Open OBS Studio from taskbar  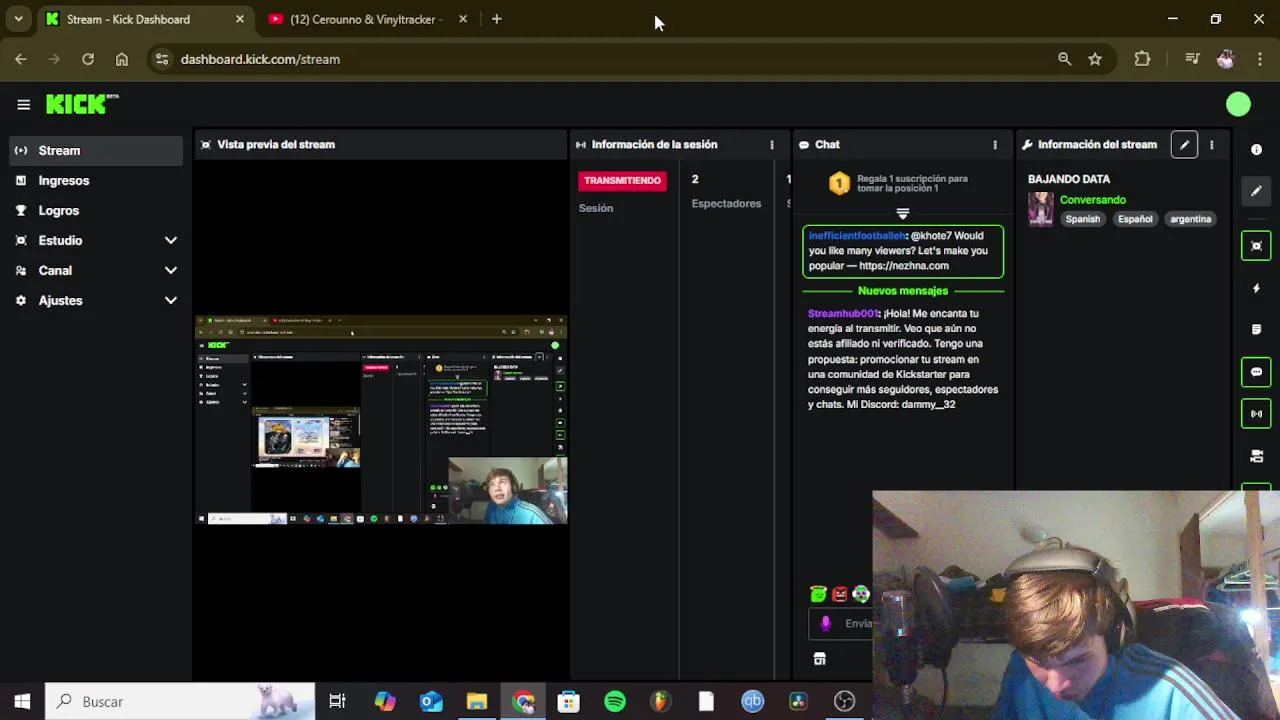[x=845, y=701]
